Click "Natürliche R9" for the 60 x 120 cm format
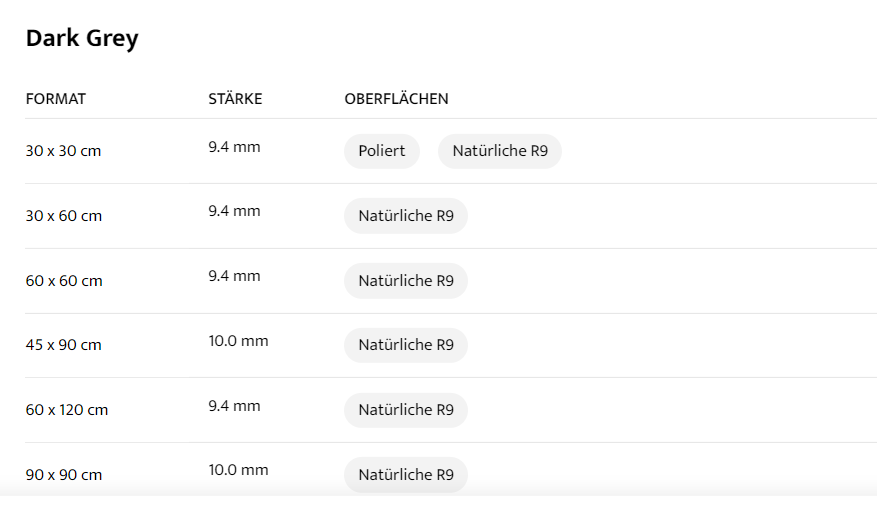Screen dimensions: 877x510 (x=406, y=410)
